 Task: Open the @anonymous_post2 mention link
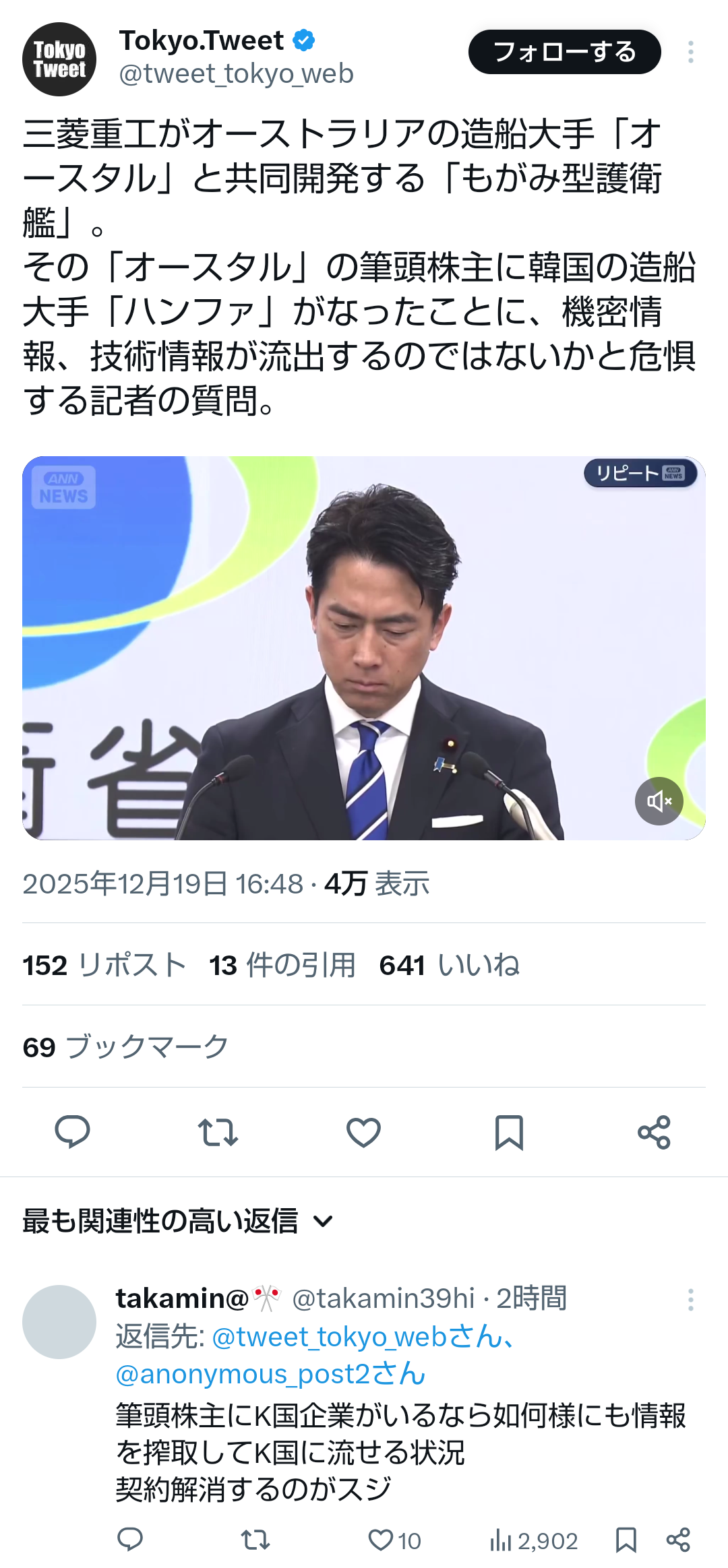(x=270, y=1374)
